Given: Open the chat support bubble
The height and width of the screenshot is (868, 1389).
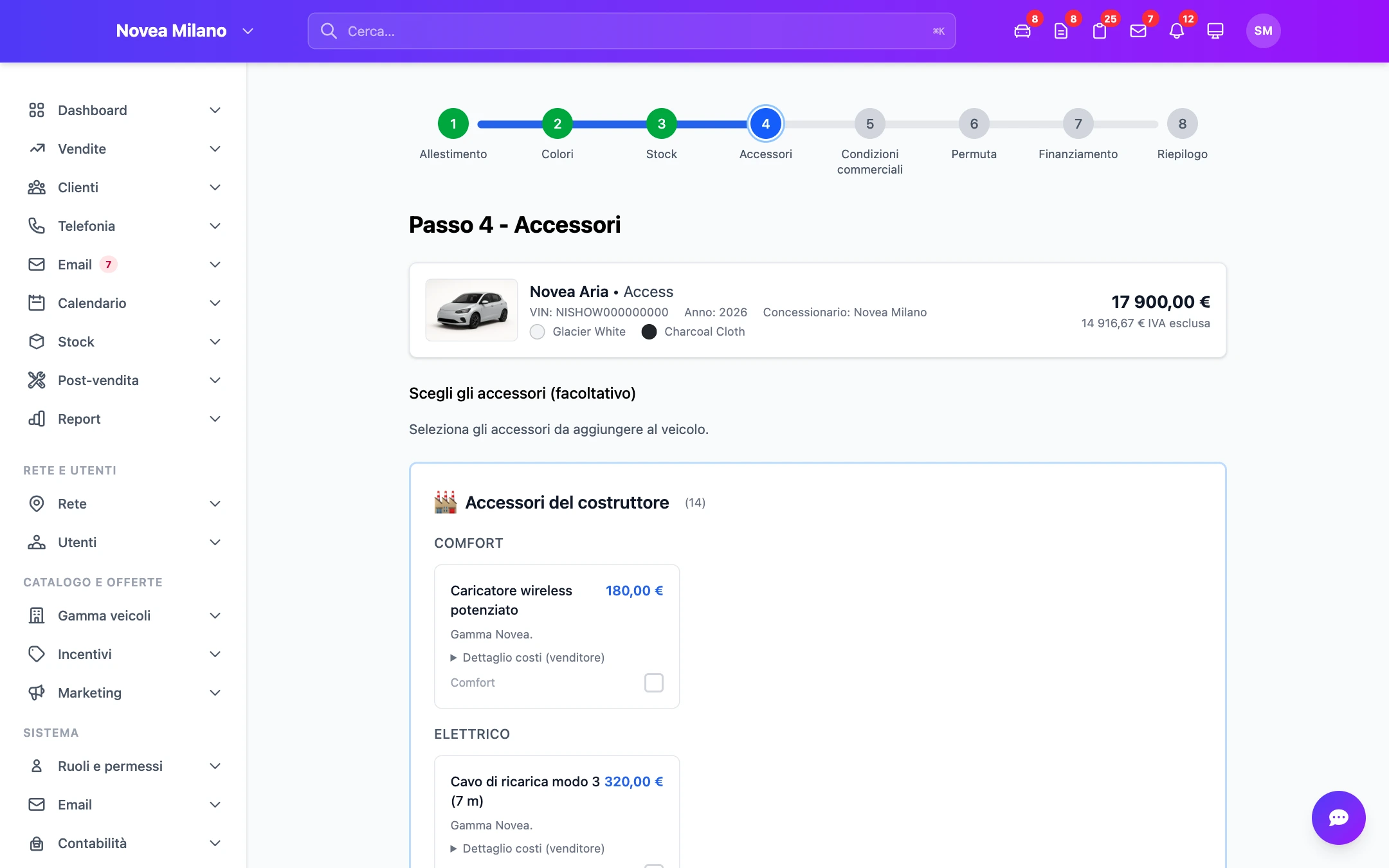Looking at the screenshot, I should click(x=1338, y=817).
